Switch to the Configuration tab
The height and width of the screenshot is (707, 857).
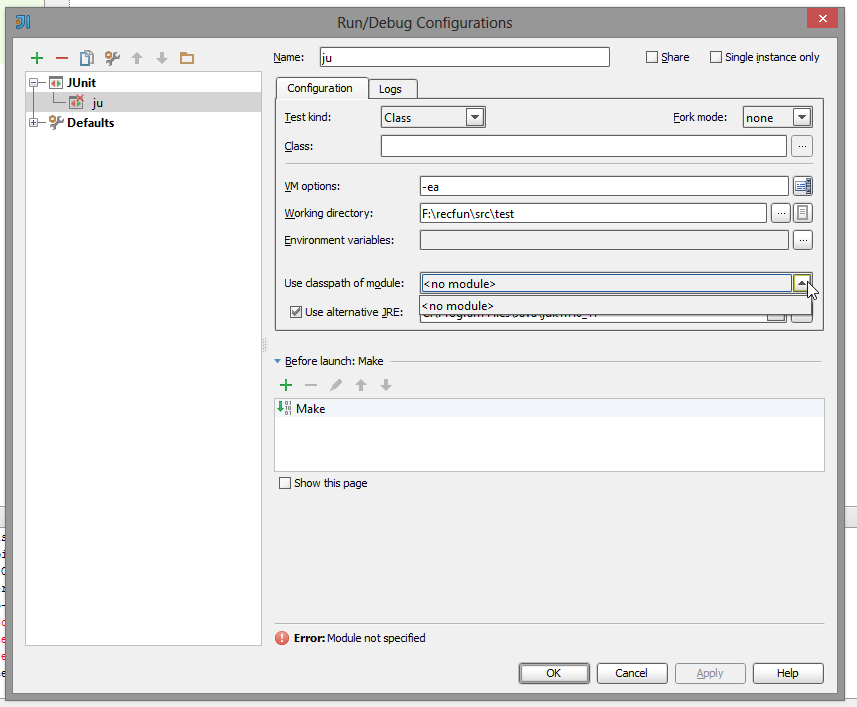coord(320,89)
